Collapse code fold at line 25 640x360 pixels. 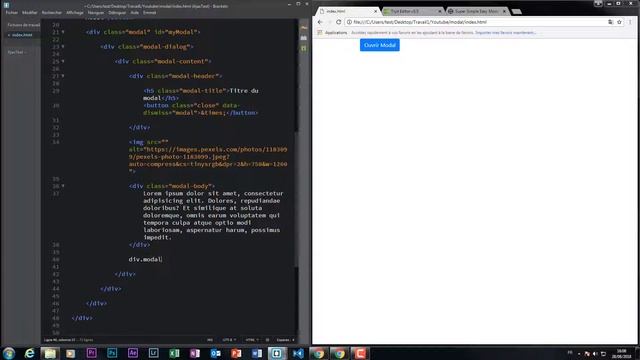[63, 61]
